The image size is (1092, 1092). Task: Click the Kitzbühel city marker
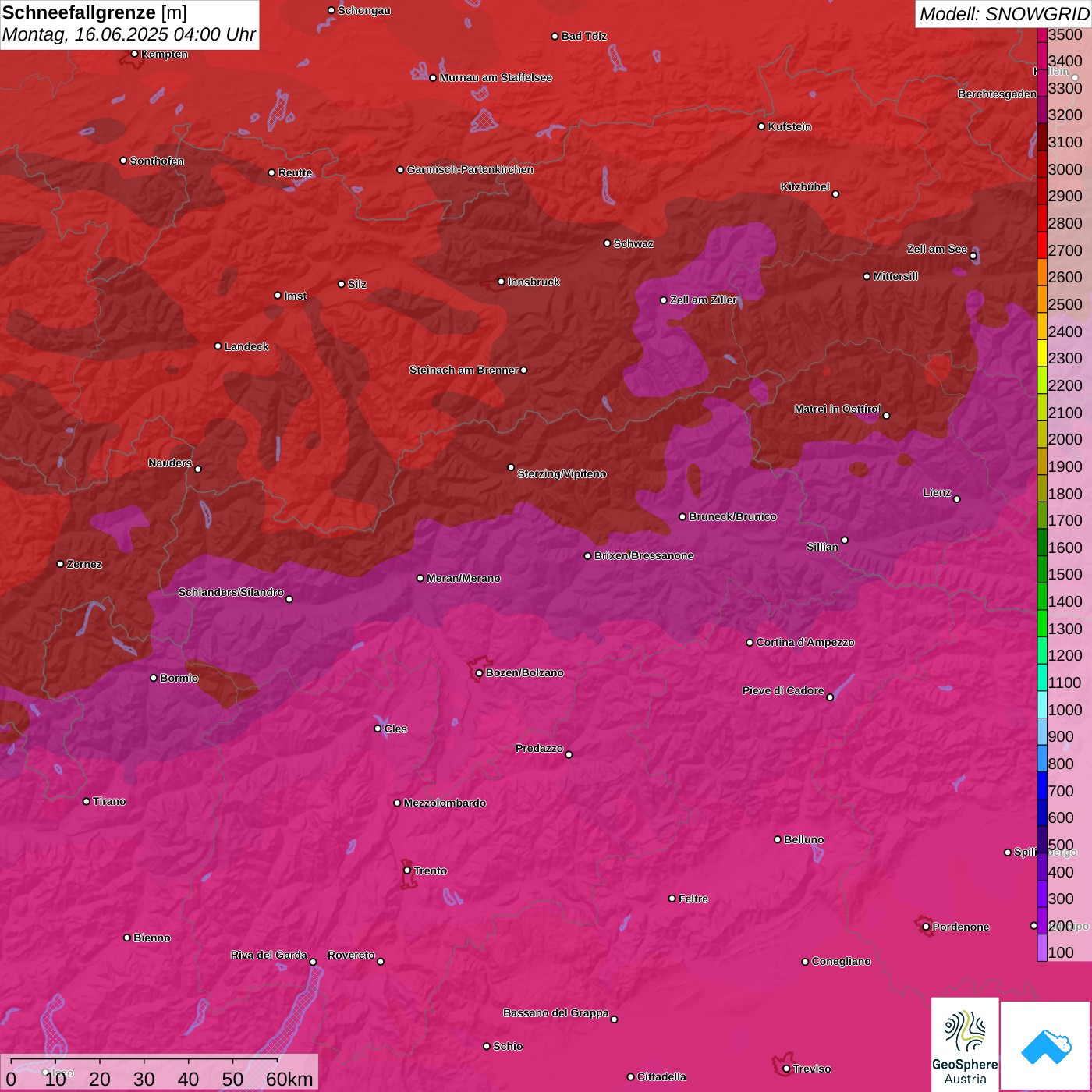tap(835, 194)
